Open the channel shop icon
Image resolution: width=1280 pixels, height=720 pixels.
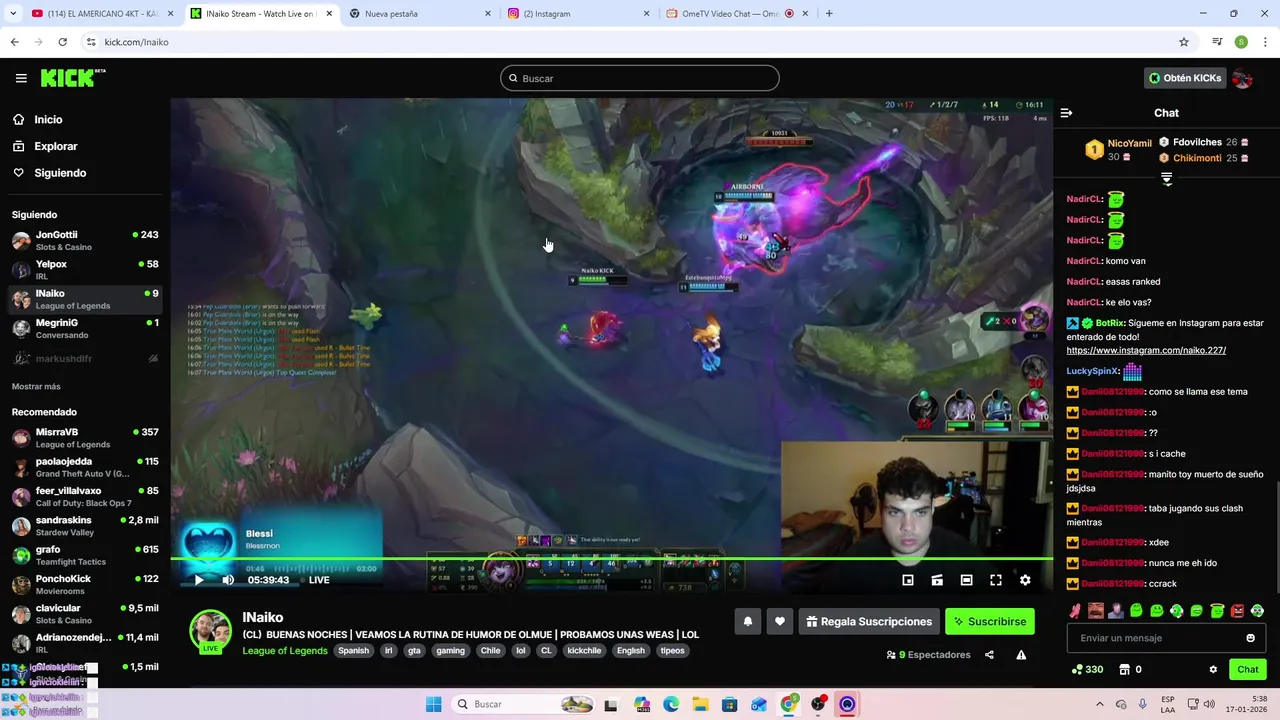click(1124, 670)
